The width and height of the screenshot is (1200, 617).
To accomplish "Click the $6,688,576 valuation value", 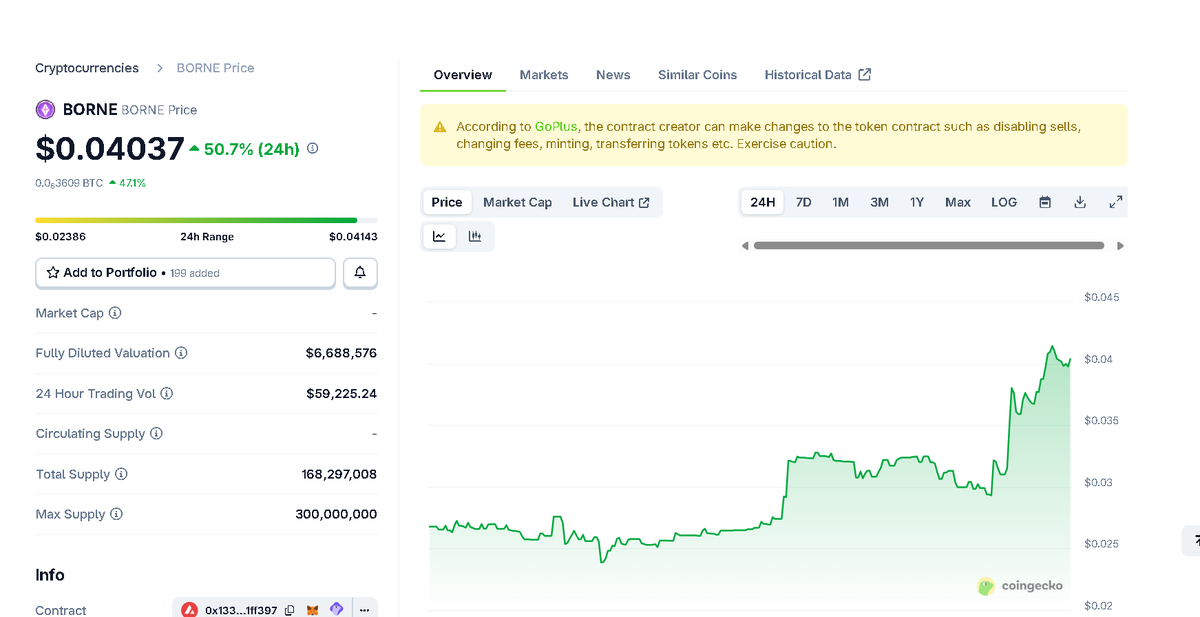I will click(x=341, y=353).
